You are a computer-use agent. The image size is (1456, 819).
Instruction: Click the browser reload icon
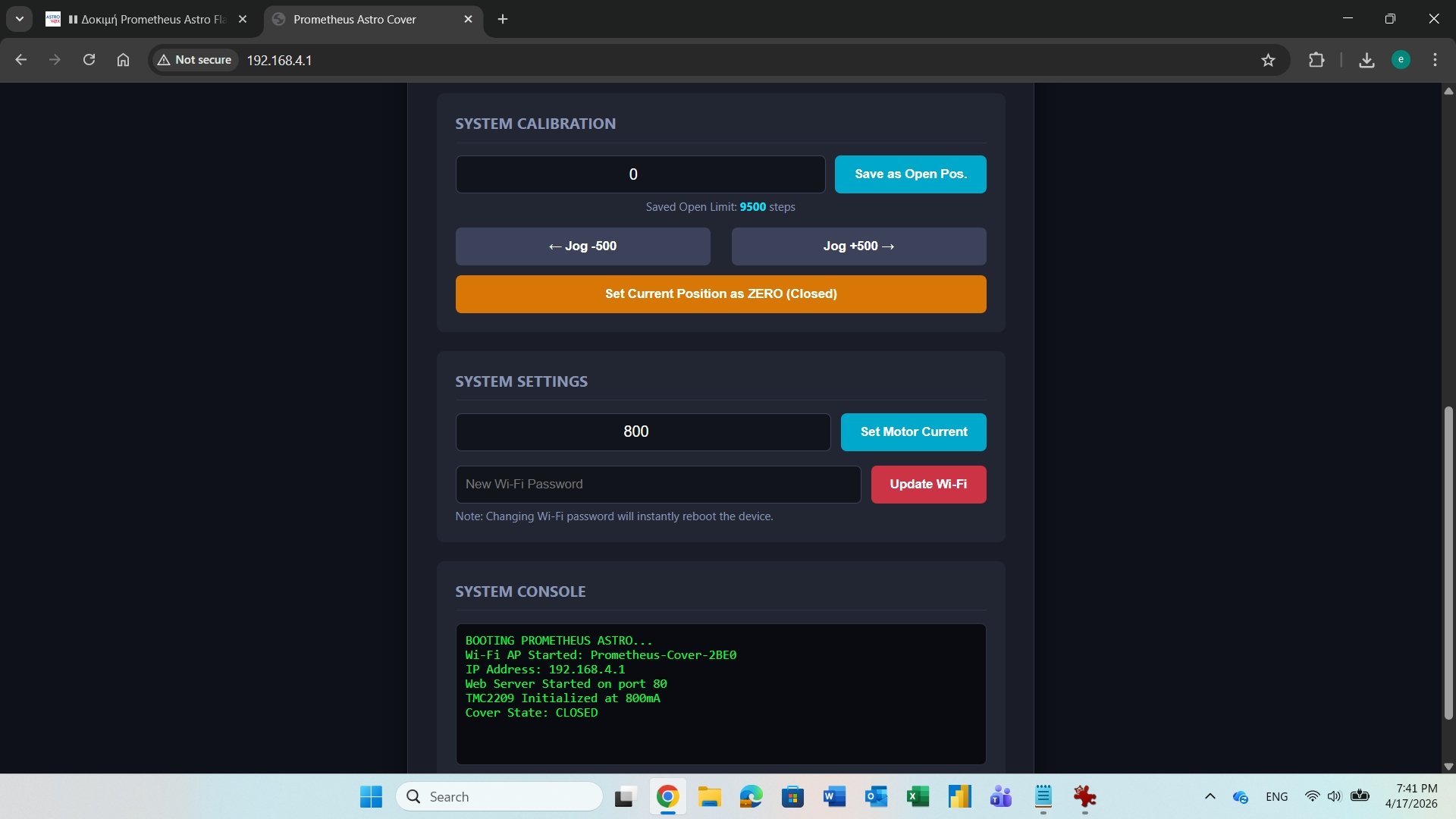89,60
